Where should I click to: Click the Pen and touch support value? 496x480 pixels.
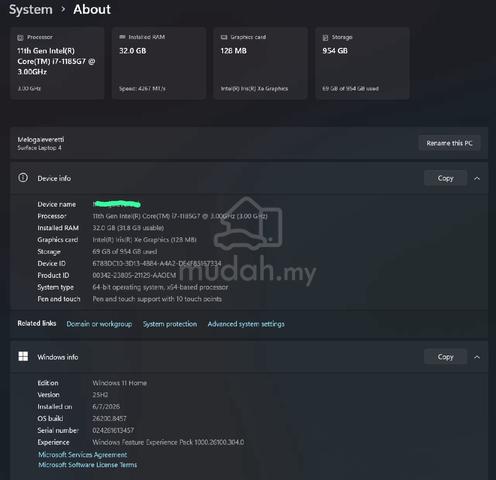tap(157, 299)
